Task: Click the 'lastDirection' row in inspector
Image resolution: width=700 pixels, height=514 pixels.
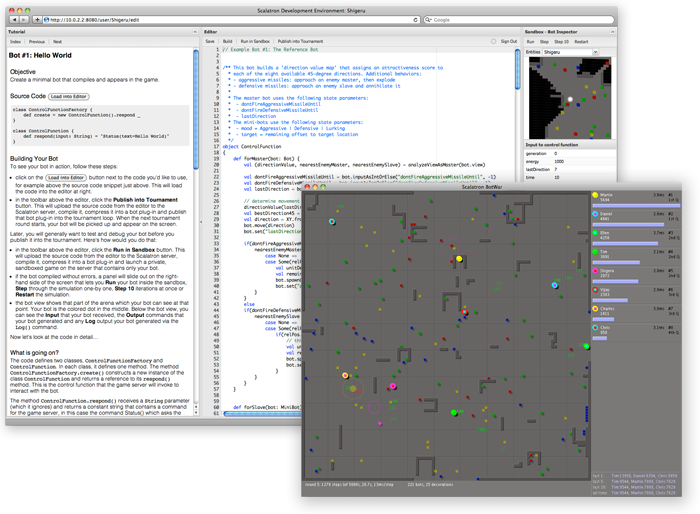Action: coord(570,170)
